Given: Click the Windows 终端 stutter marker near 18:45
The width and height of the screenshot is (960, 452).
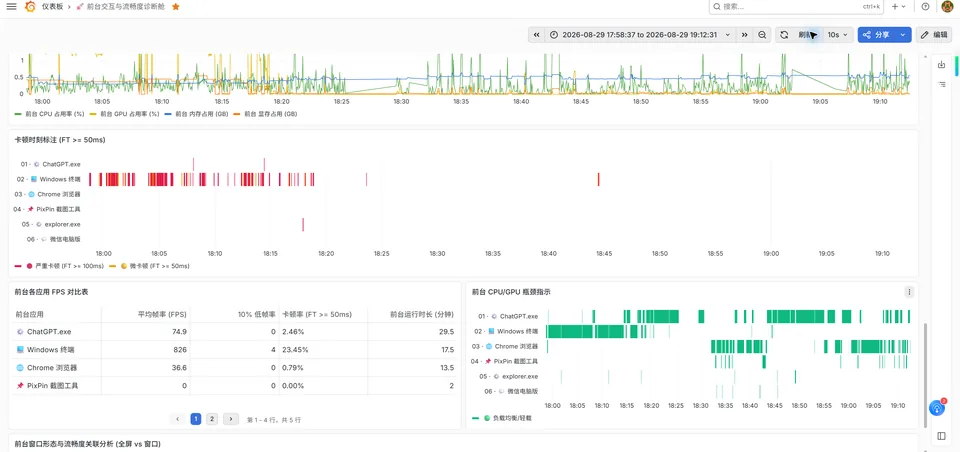Looking at the screenshot, I should pos(598,179).
